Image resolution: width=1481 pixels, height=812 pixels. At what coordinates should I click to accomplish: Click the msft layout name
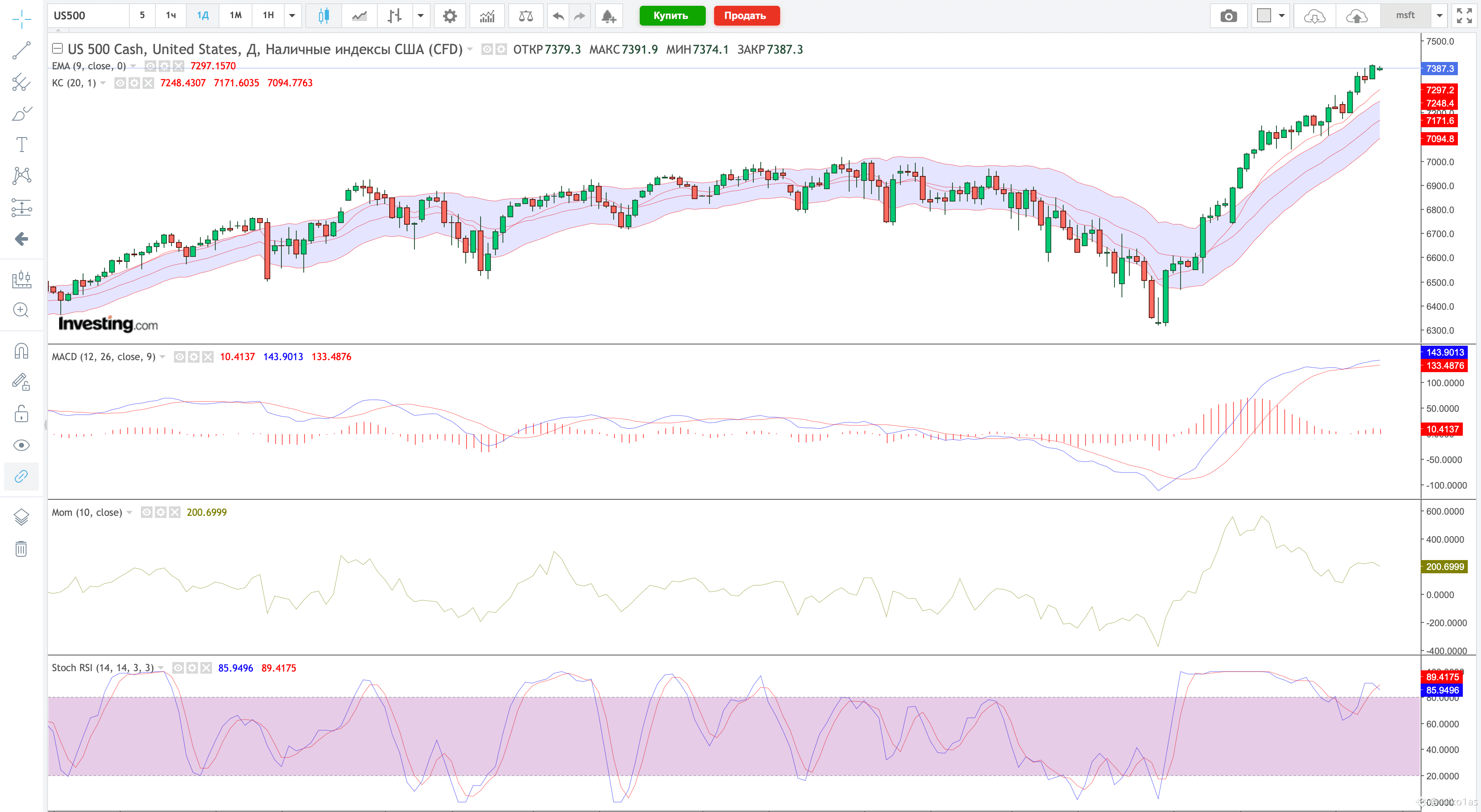1405,15
